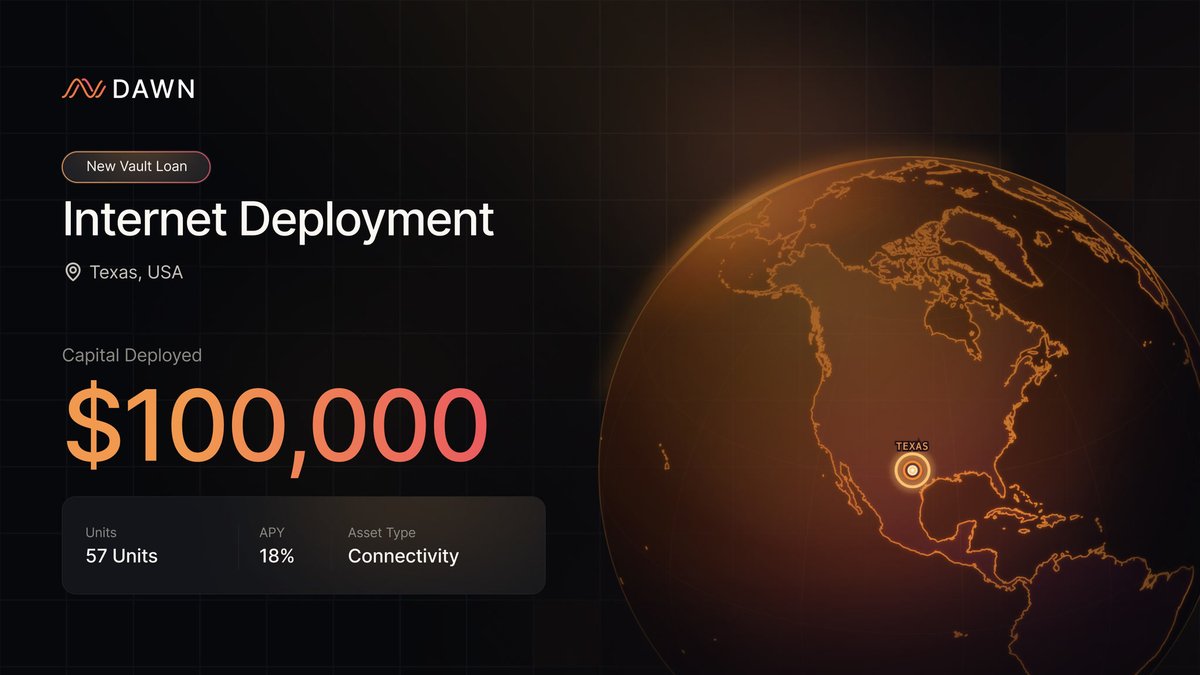Click the Internet Deployment heading
Screen dimensions: 1200x675
(278, 219)
